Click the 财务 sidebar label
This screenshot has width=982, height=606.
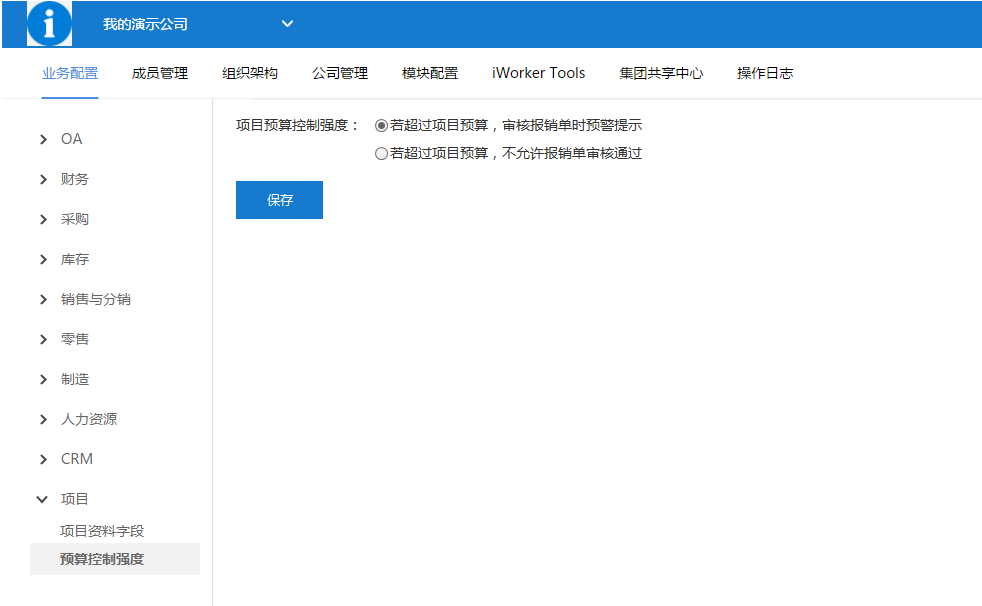[x=75, y=179]
